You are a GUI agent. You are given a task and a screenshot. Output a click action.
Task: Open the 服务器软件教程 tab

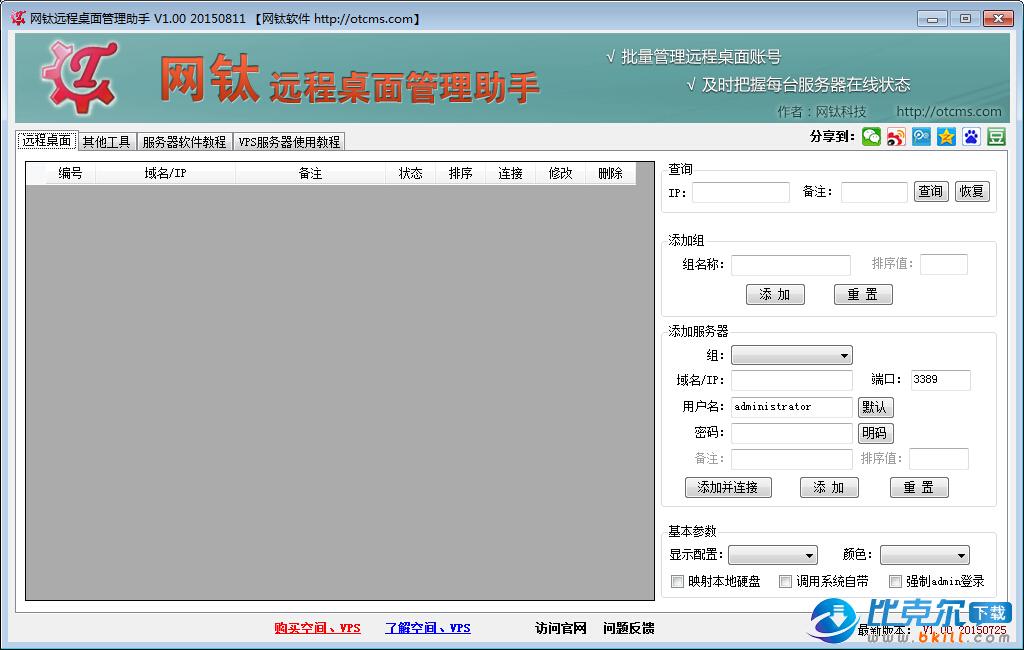[x=184, y=142]
